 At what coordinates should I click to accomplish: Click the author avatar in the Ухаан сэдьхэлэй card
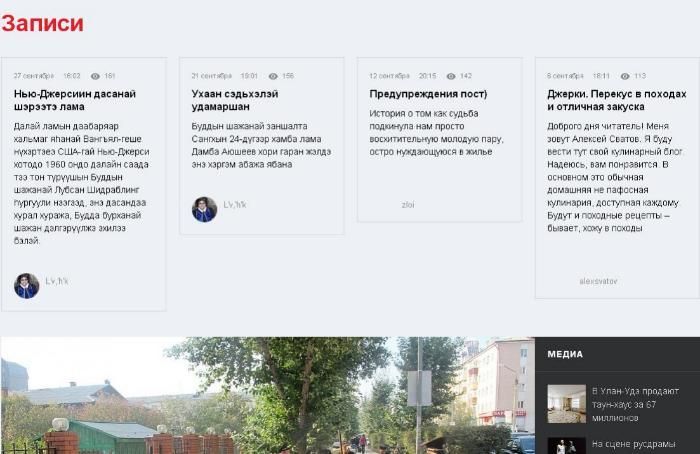pyautogui.click(x=204, y=209)
